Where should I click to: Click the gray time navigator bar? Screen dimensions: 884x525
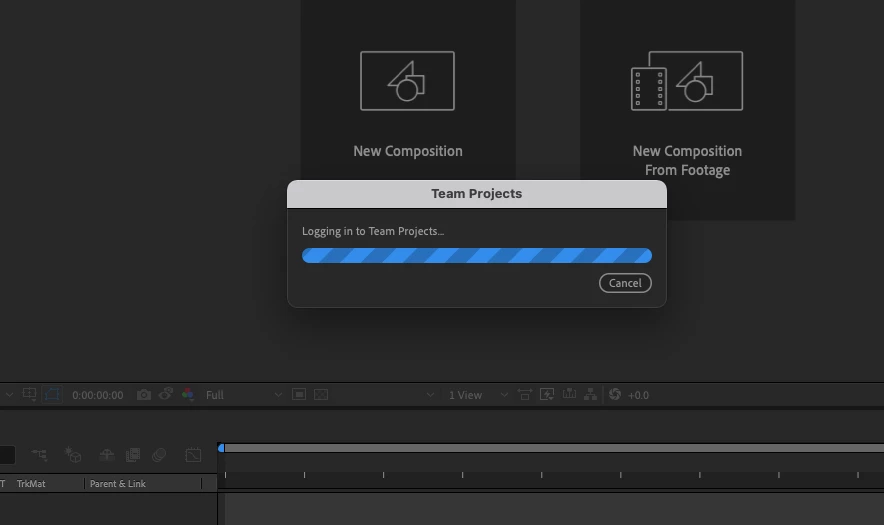point(554,448)
